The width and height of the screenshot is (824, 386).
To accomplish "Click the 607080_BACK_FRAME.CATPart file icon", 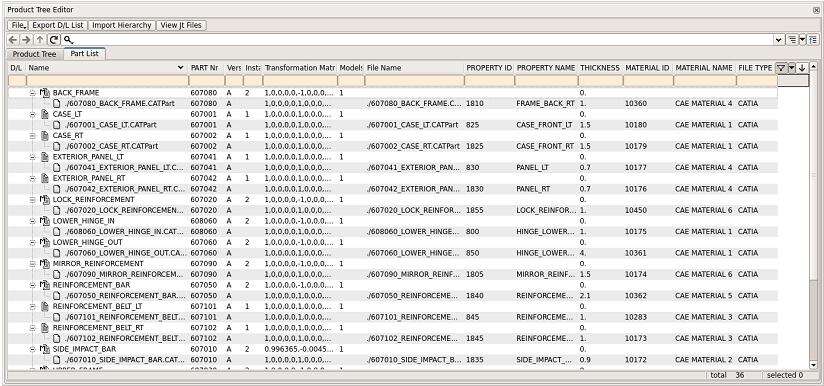I will (x=57, y=103).
